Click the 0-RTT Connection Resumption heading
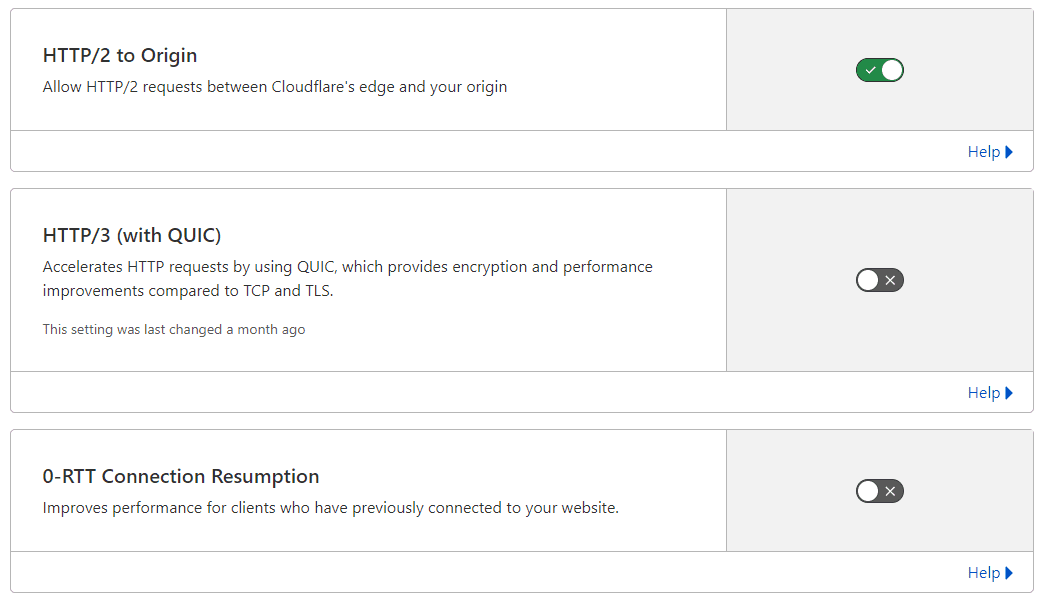Viewport: 1046px width, 604px height. click(183, 477)
